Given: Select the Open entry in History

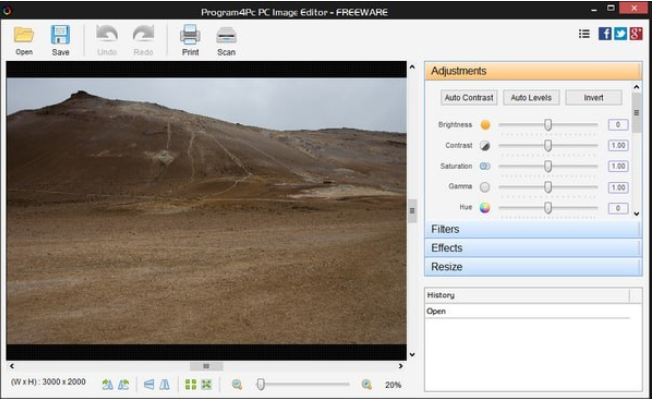Looking at the screenshot, I should click(528, 311).
